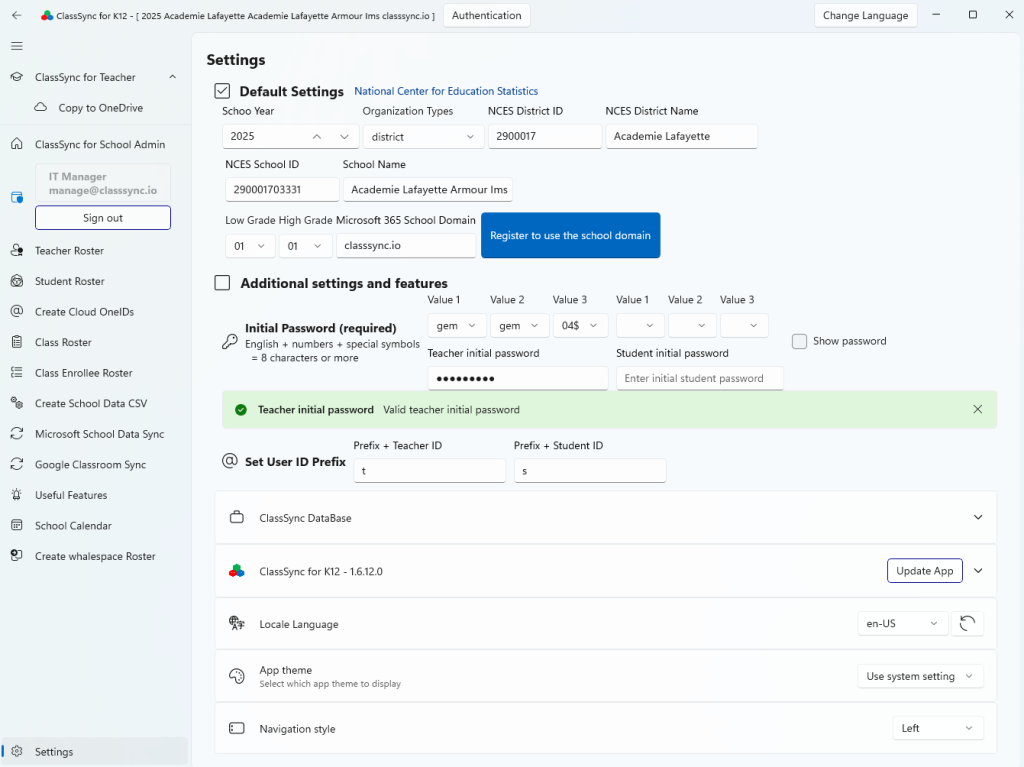The width and height of the screenshot is (1024, 767).
Task: Click the account card icon beside IT Manager
Action: [x=17, y=197]
